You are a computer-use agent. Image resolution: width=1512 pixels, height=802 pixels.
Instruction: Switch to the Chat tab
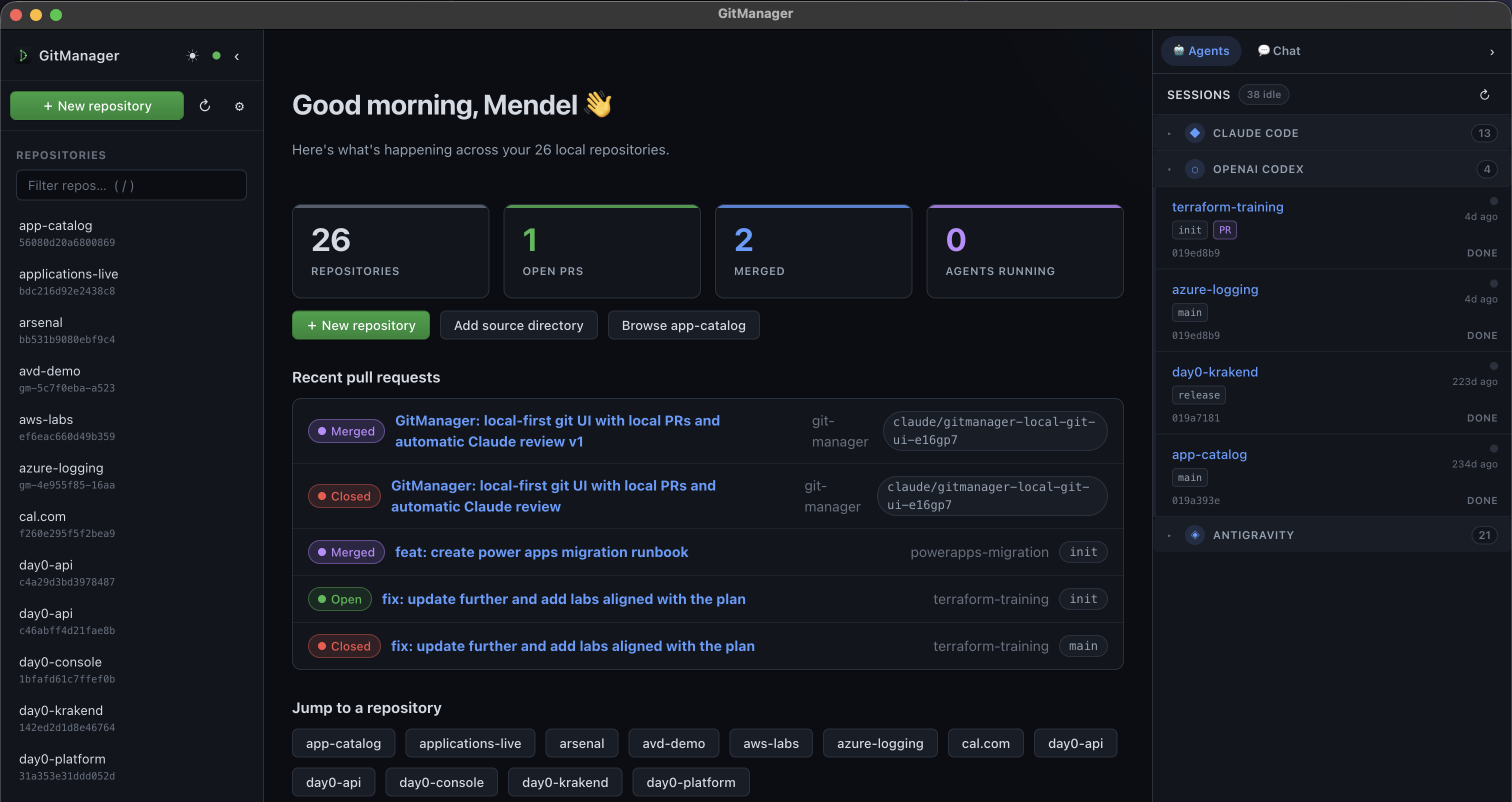pos(1279,51)
